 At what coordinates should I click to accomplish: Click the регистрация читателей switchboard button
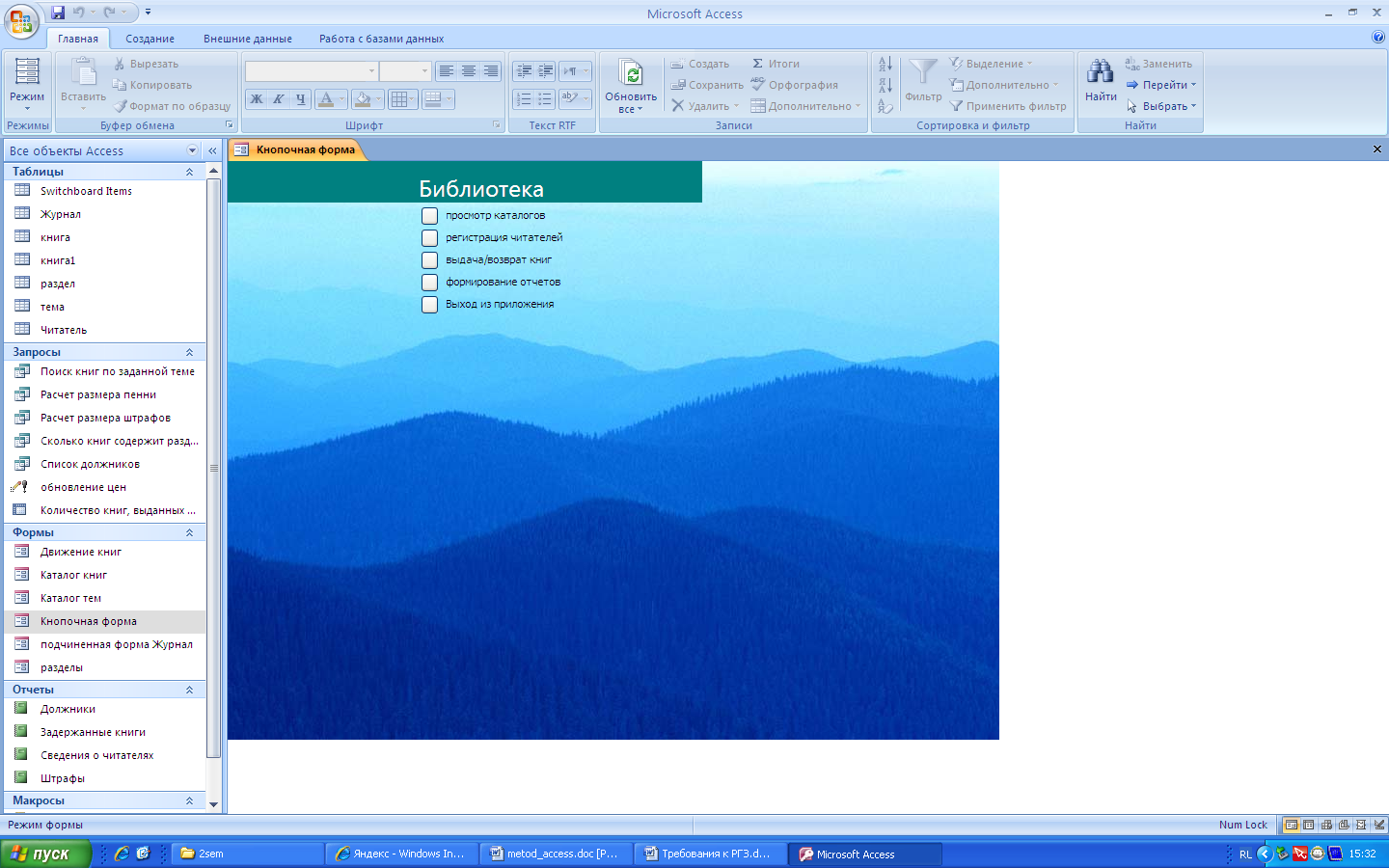pyautogui.click(x=429, y=238)
